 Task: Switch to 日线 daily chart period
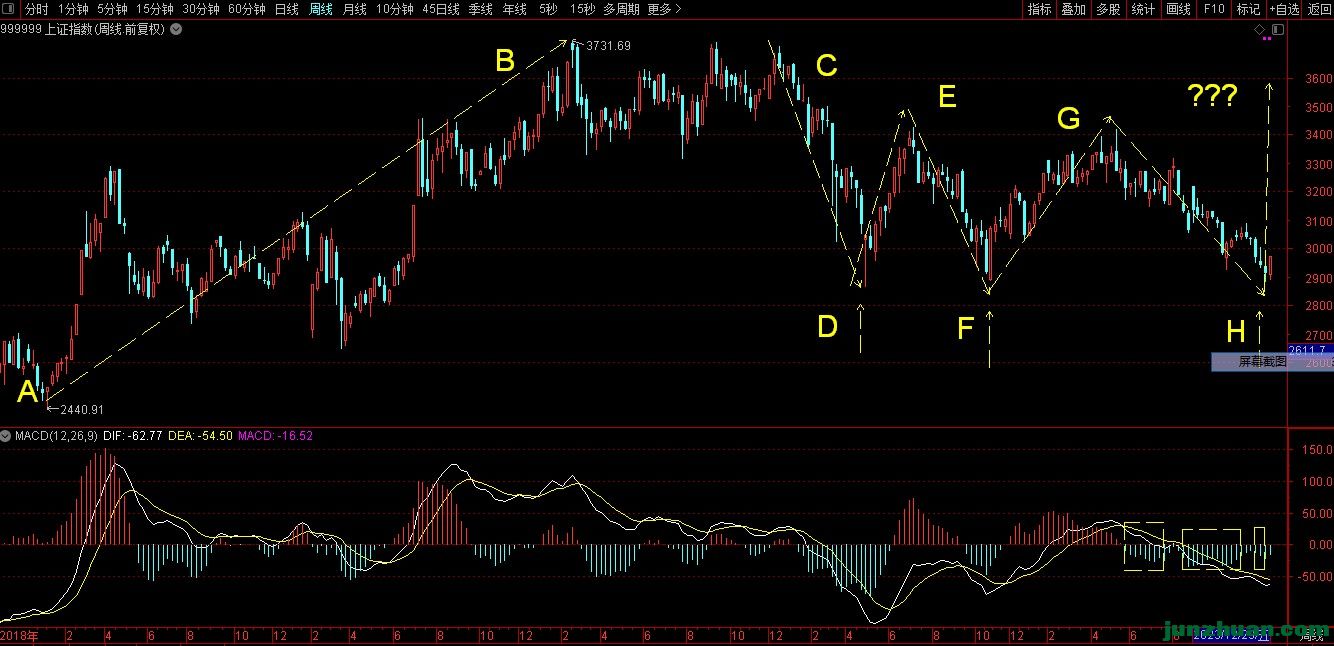[286, 9]
